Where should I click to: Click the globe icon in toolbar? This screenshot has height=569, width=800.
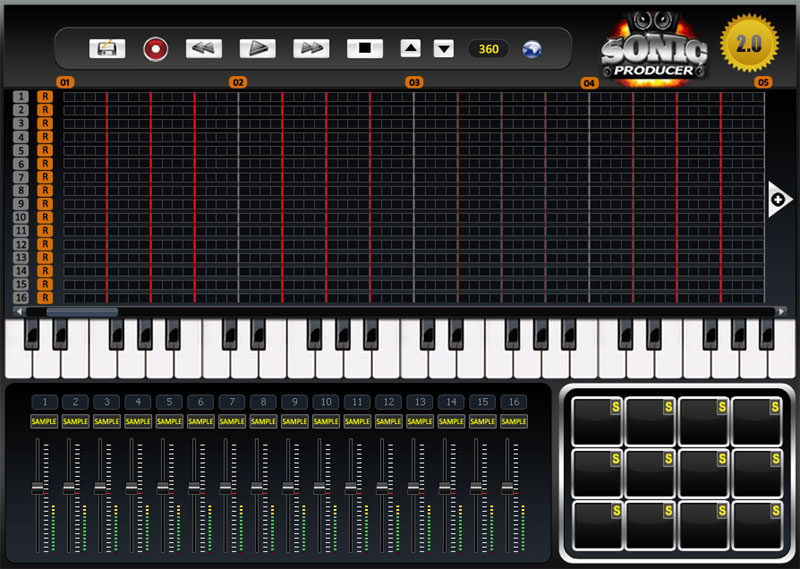click(x=532, y=49)
